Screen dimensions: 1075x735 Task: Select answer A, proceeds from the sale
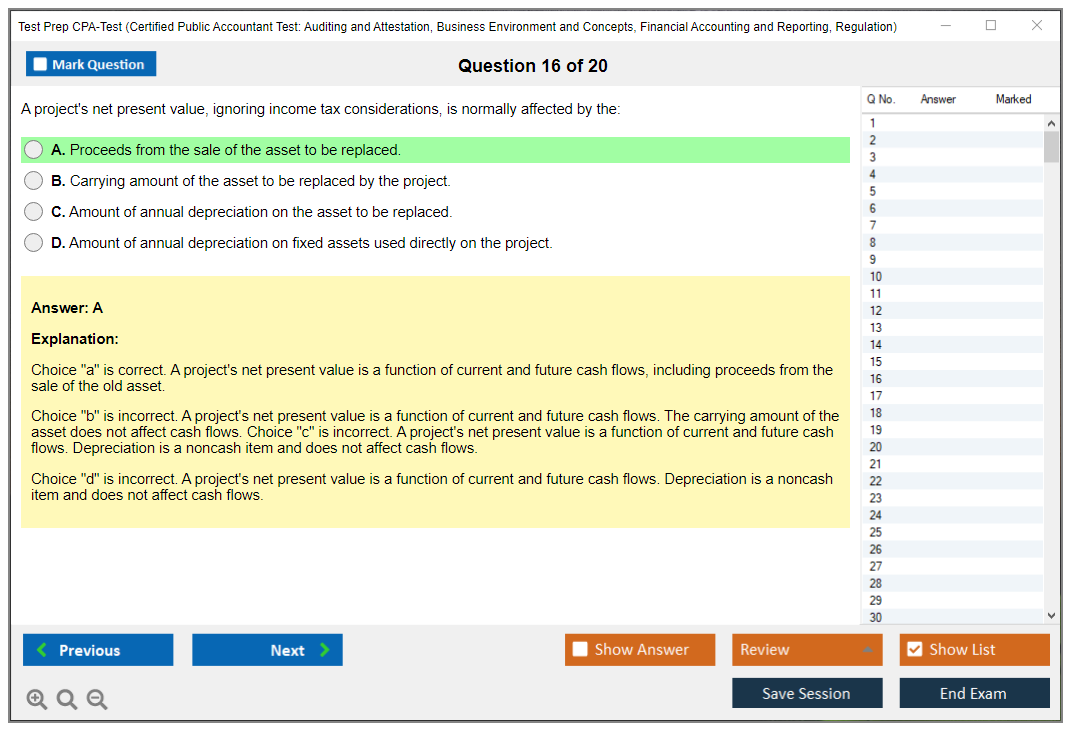34,150
